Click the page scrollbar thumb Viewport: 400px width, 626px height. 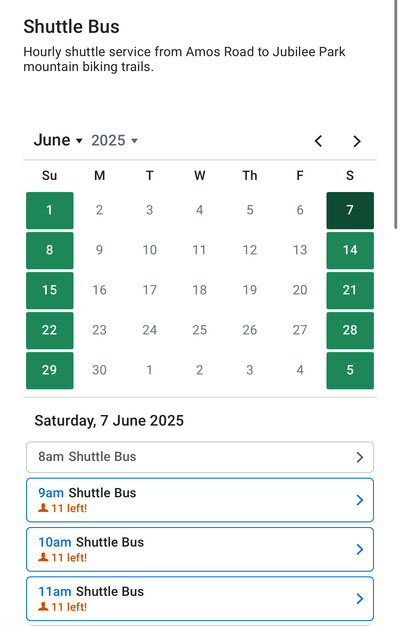(396, 114)
